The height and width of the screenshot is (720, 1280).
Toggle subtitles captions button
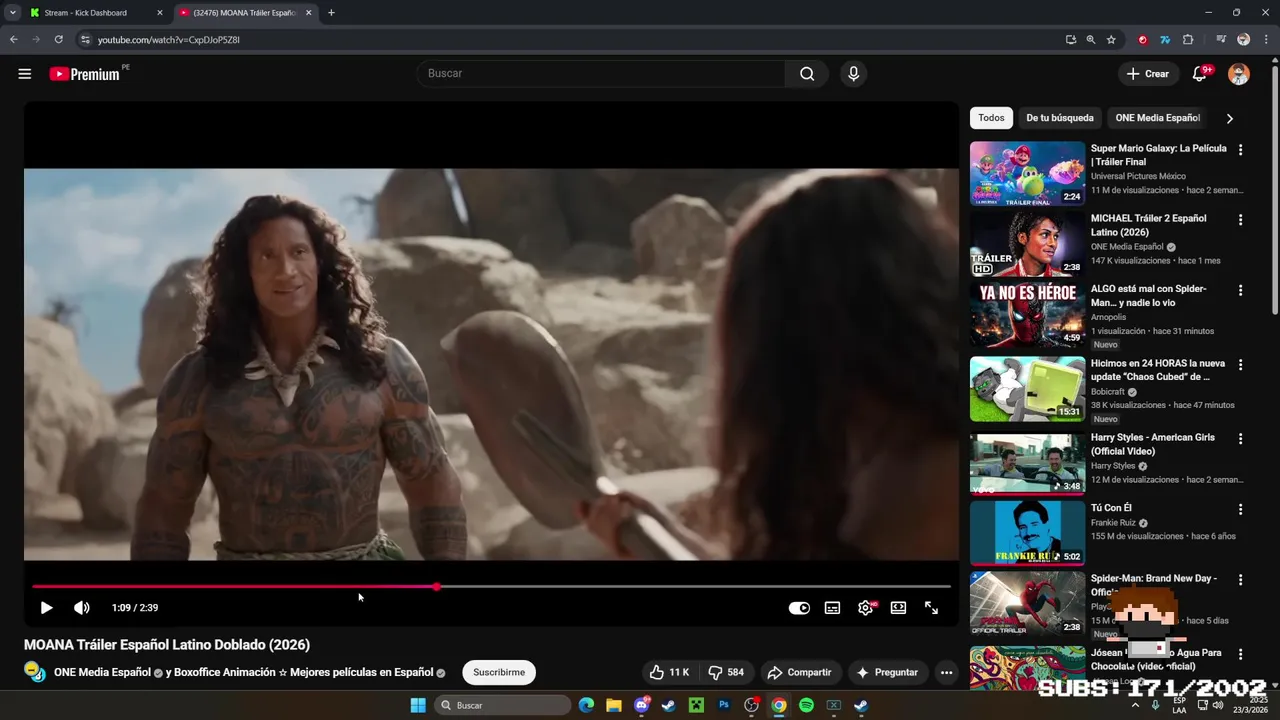point(832,608)
